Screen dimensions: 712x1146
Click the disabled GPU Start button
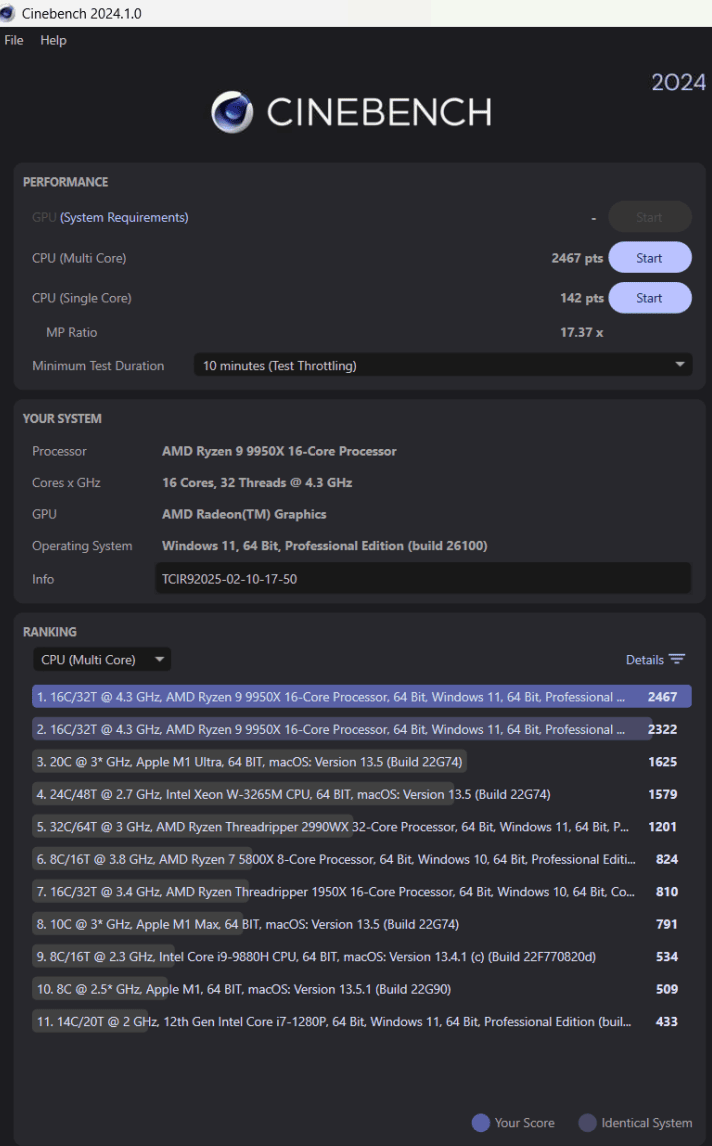[649, 217]
